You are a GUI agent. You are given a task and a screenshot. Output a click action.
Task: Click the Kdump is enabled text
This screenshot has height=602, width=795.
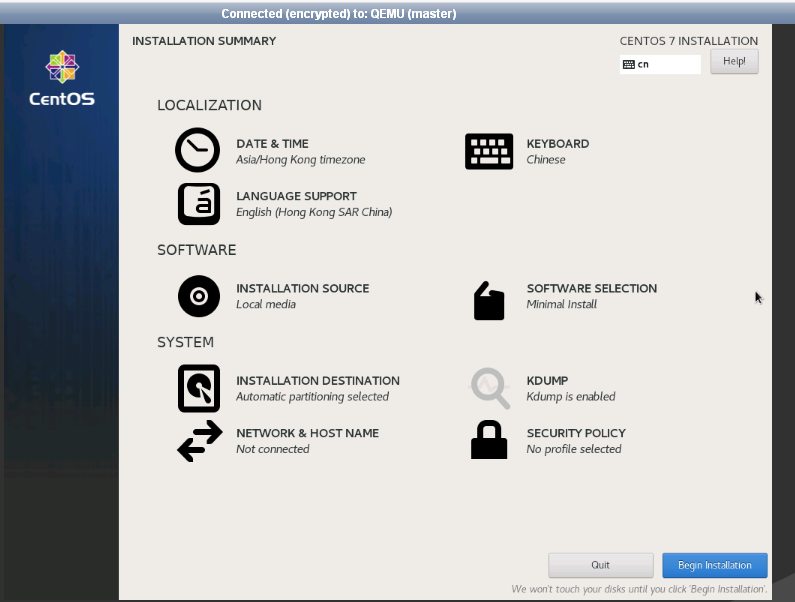point(571,397)
